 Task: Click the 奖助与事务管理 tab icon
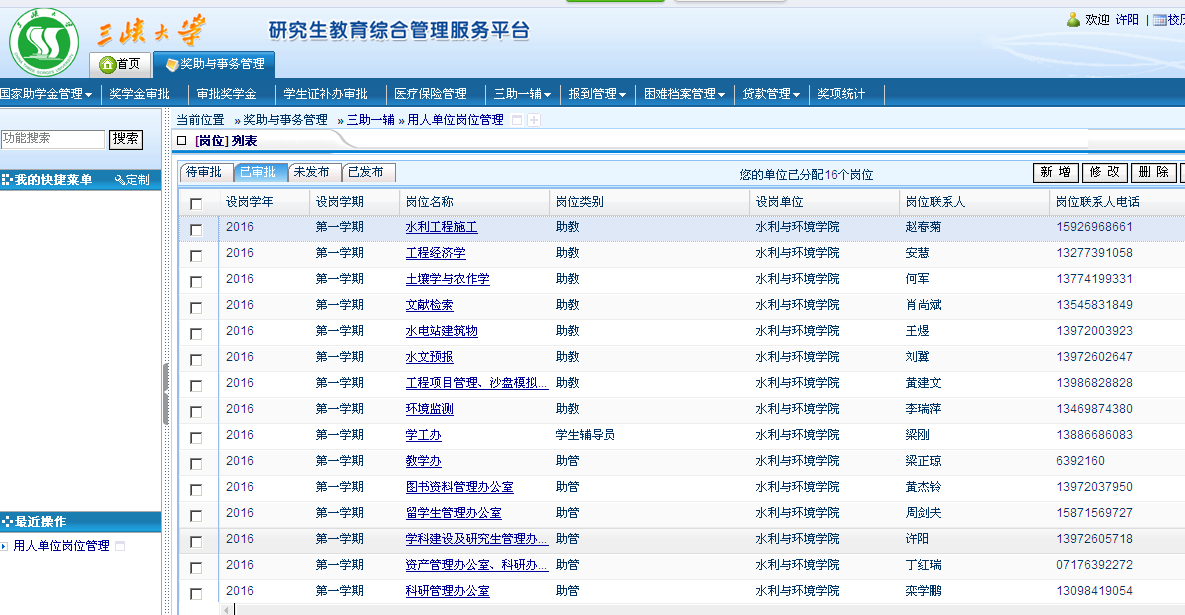tap(172, 65)
